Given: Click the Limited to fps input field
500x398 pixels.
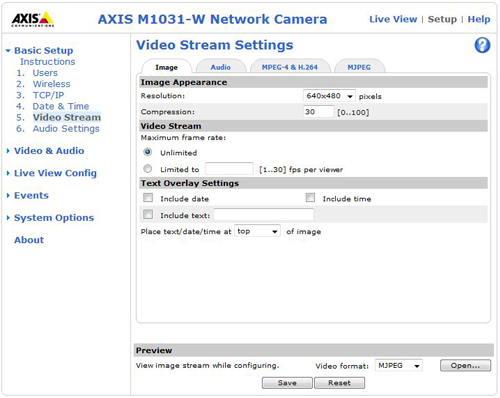Looking at the screenshot, I should tap(229, 169).
